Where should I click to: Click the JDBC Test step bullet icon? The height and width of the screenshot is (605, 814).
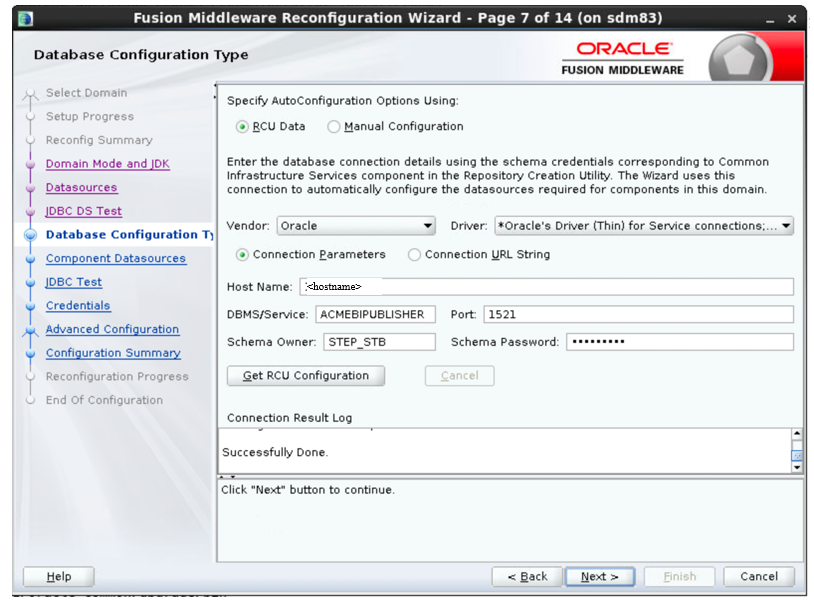pyautogui.click(x=31, y=282)
